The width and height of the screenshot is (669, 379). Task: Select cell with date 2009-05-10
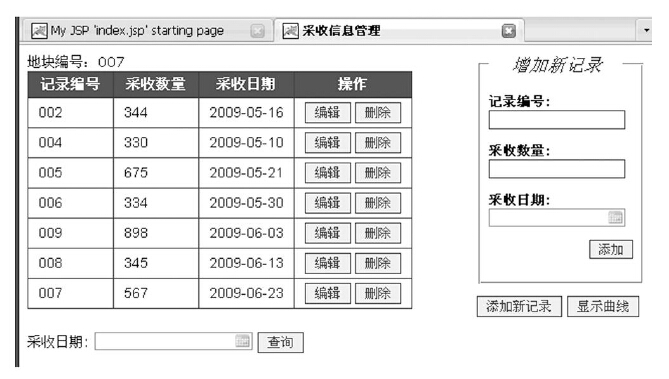[246, 143]
